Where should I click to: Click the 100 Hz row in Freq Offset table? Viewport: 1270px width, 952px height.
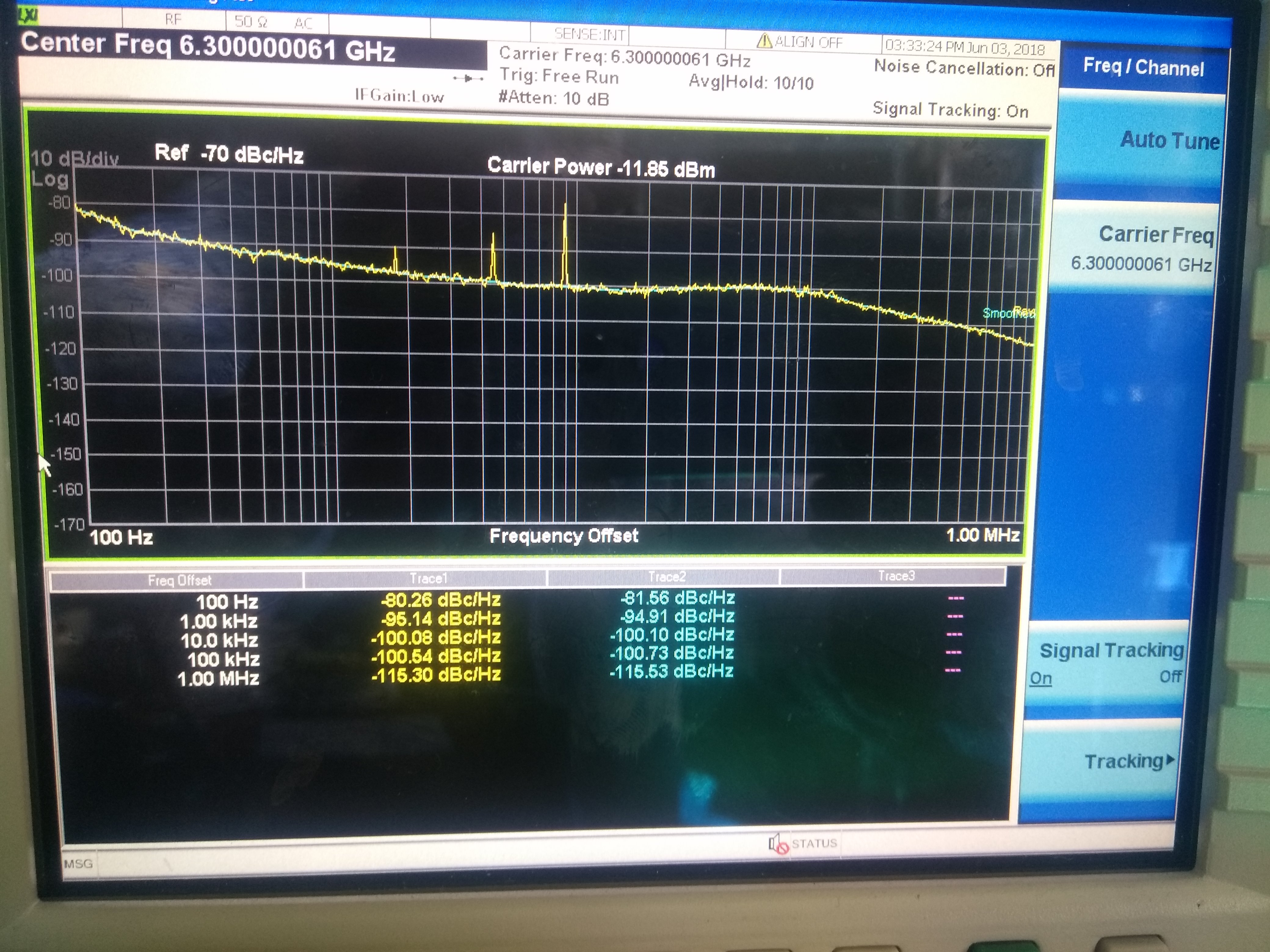(227, 602)
